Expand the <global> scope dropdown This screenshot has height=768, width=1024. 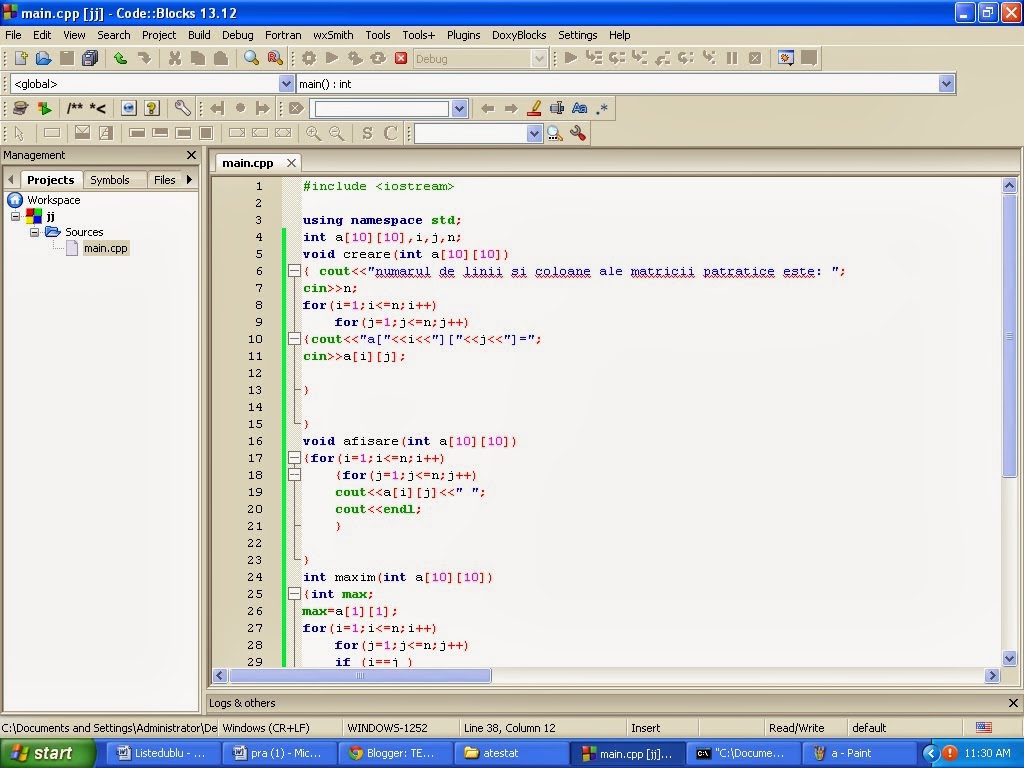[285, 84]
